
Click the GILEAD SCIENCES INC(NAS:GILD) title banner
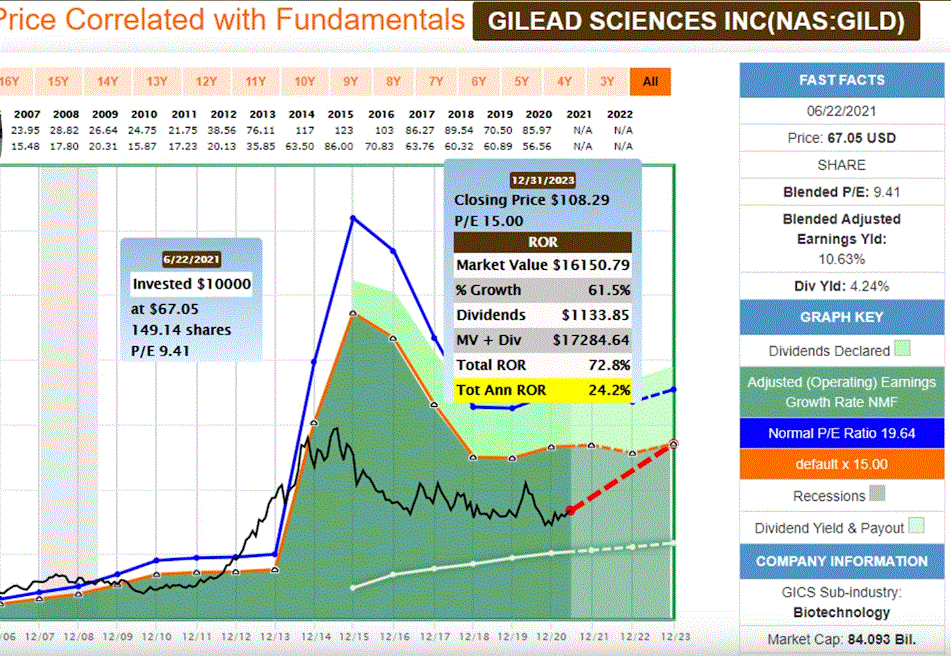click(x=696, y=21)
